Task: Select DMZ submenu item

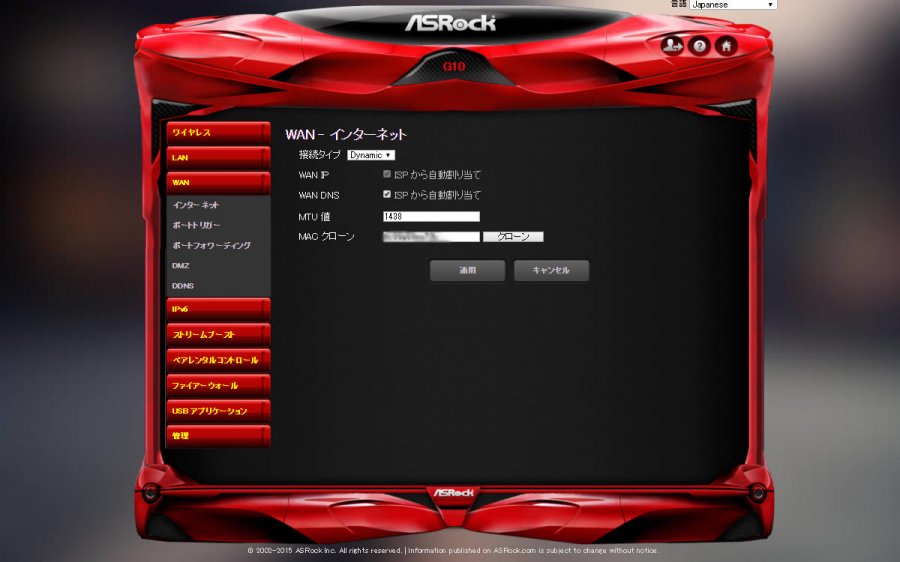Action: click(180, 266)
